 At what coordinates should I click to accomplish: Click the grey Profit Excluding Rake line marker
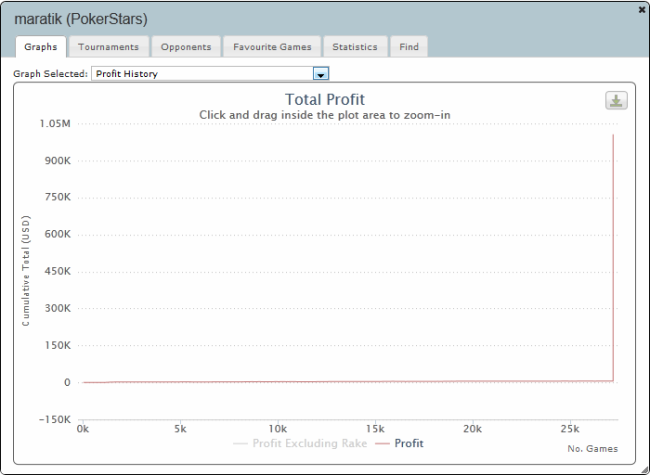pyautogui.click(x=240, y=443)
